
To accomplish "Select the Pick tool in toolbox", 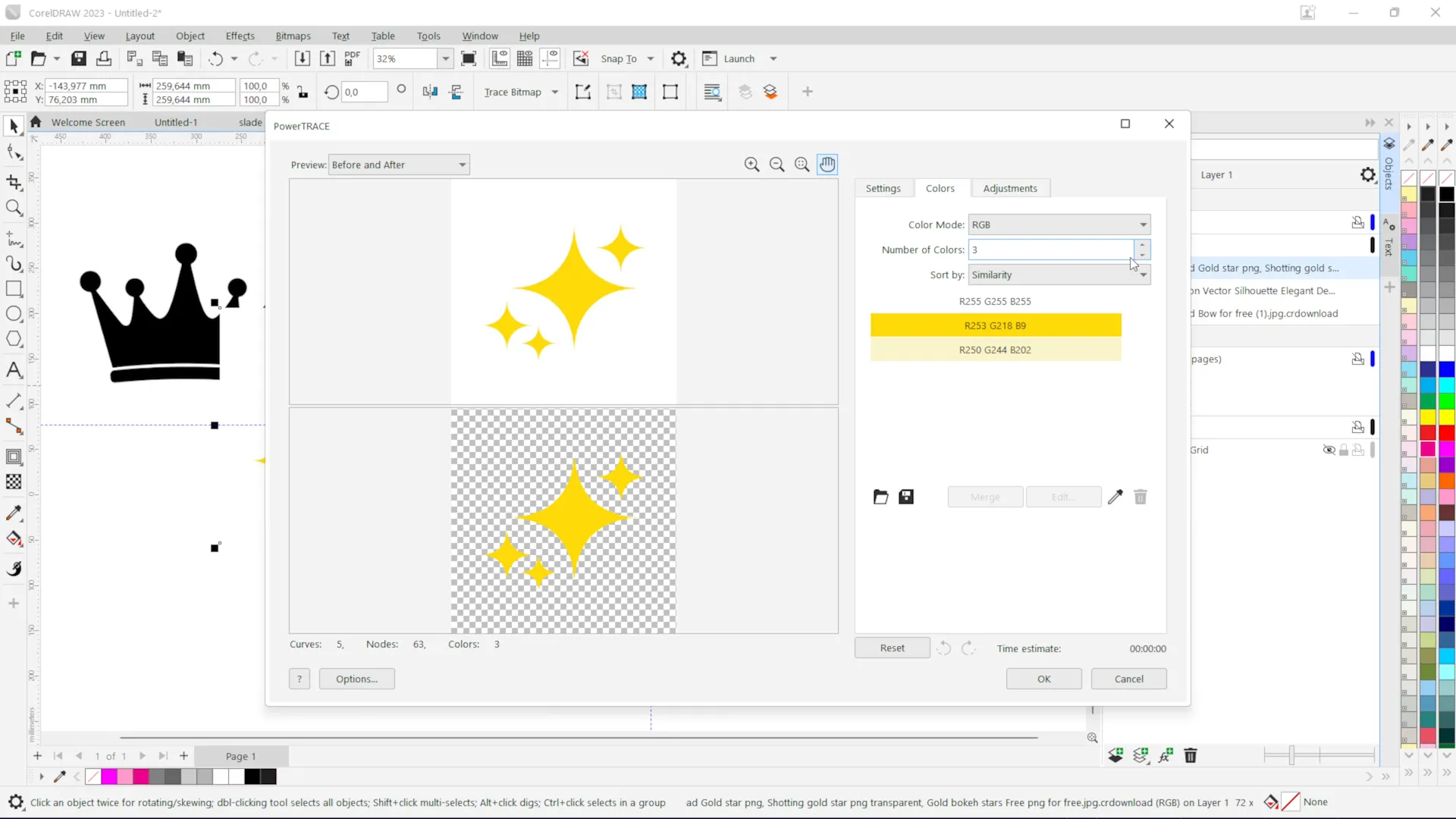I will coord(14,126).
